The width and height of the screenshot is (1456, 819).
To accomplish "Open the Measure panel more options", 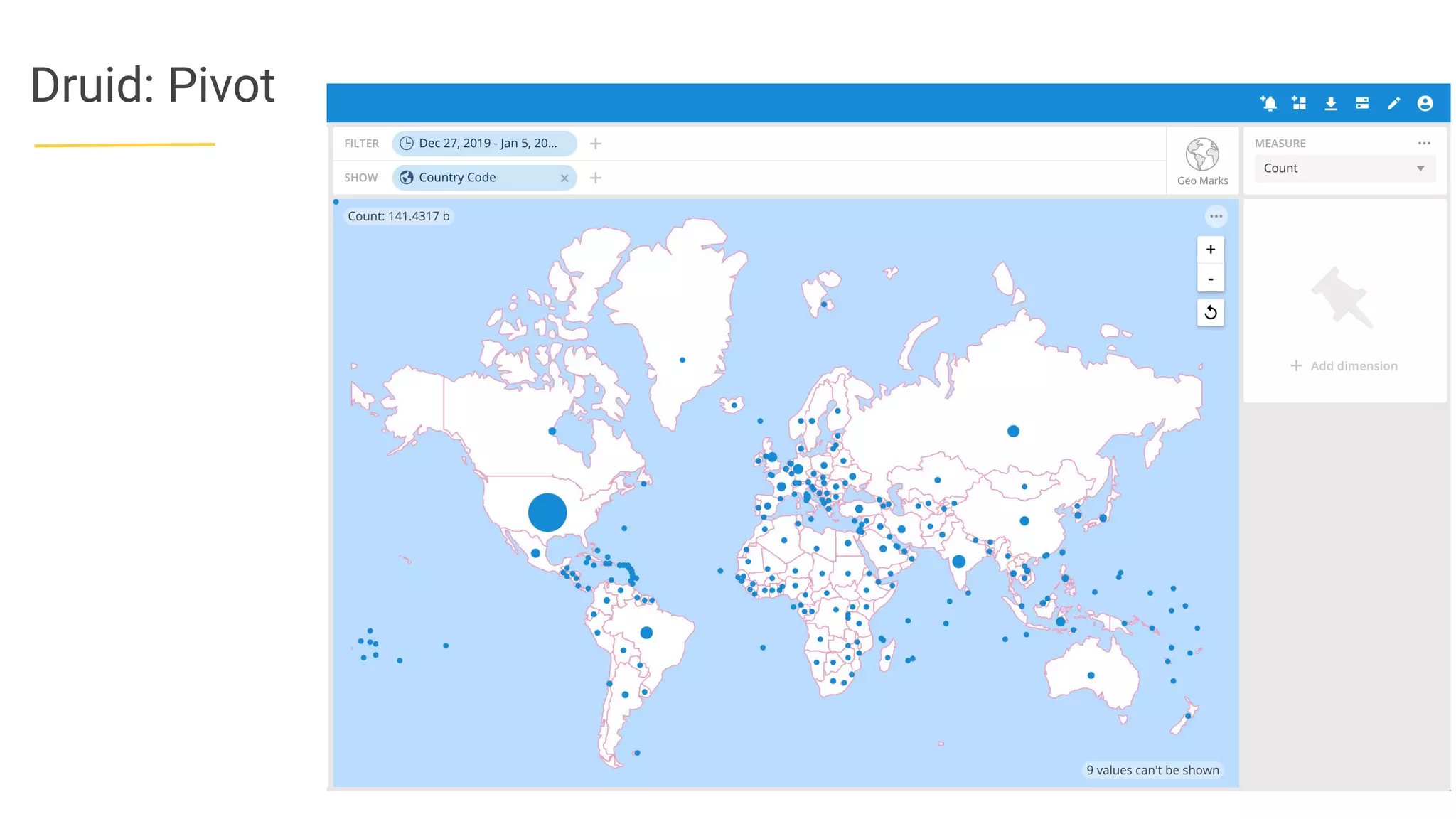I will (x=1424, y=144).
